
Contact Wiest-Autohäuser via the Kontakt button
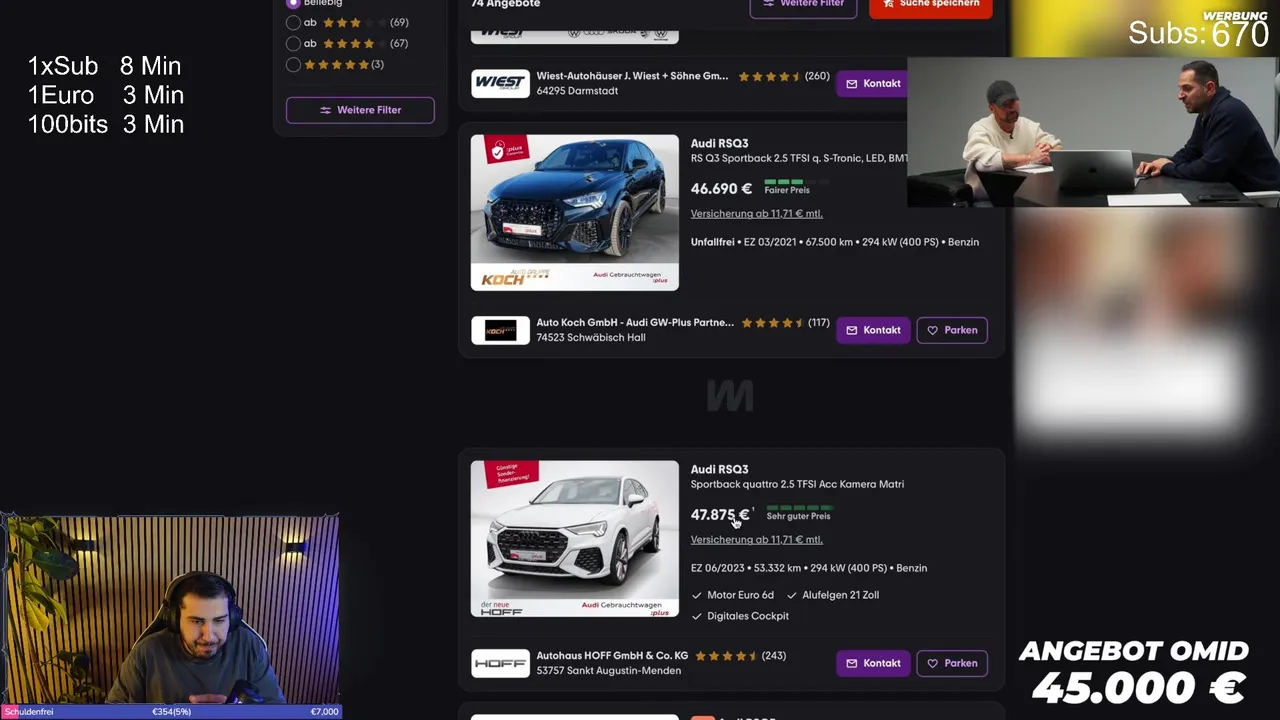point(872,83)
